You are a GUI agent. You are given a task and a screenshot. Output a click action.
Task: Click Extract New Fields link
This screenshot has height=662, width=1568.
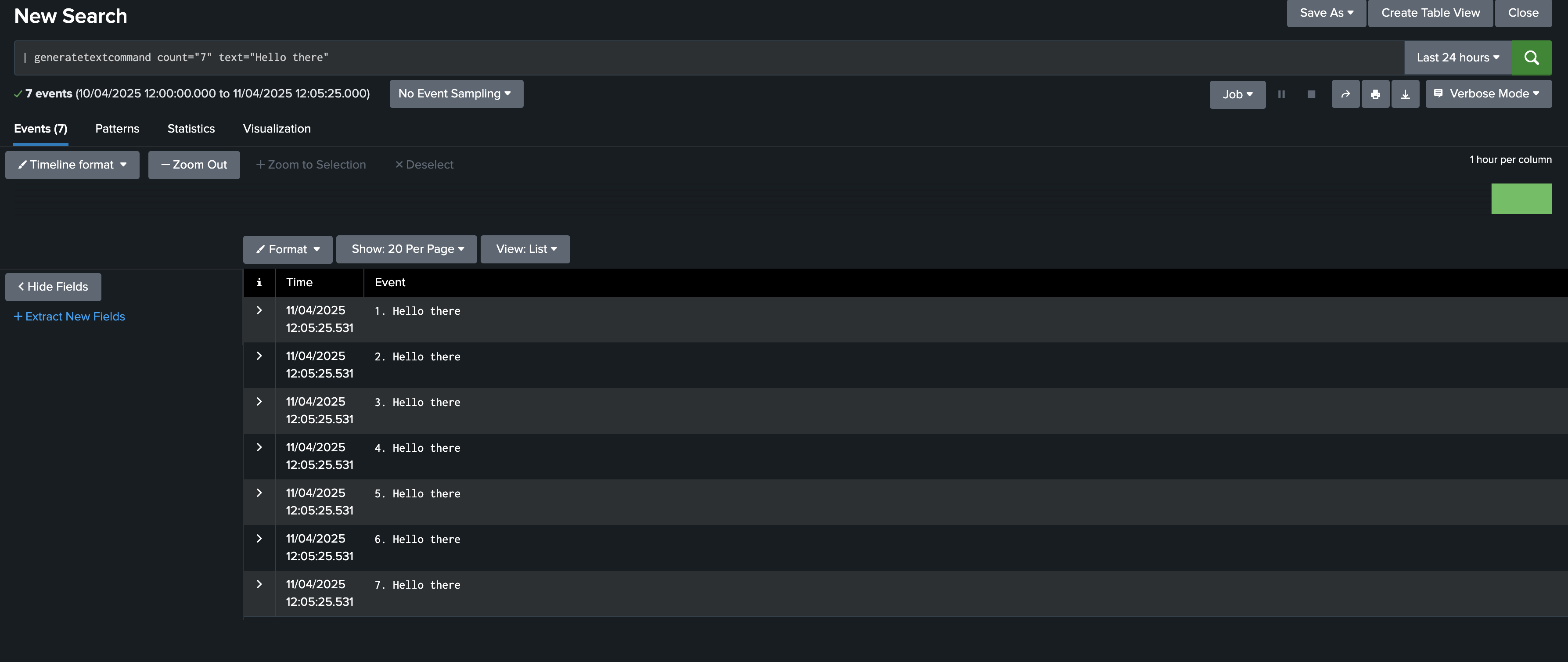pos(69,317)
